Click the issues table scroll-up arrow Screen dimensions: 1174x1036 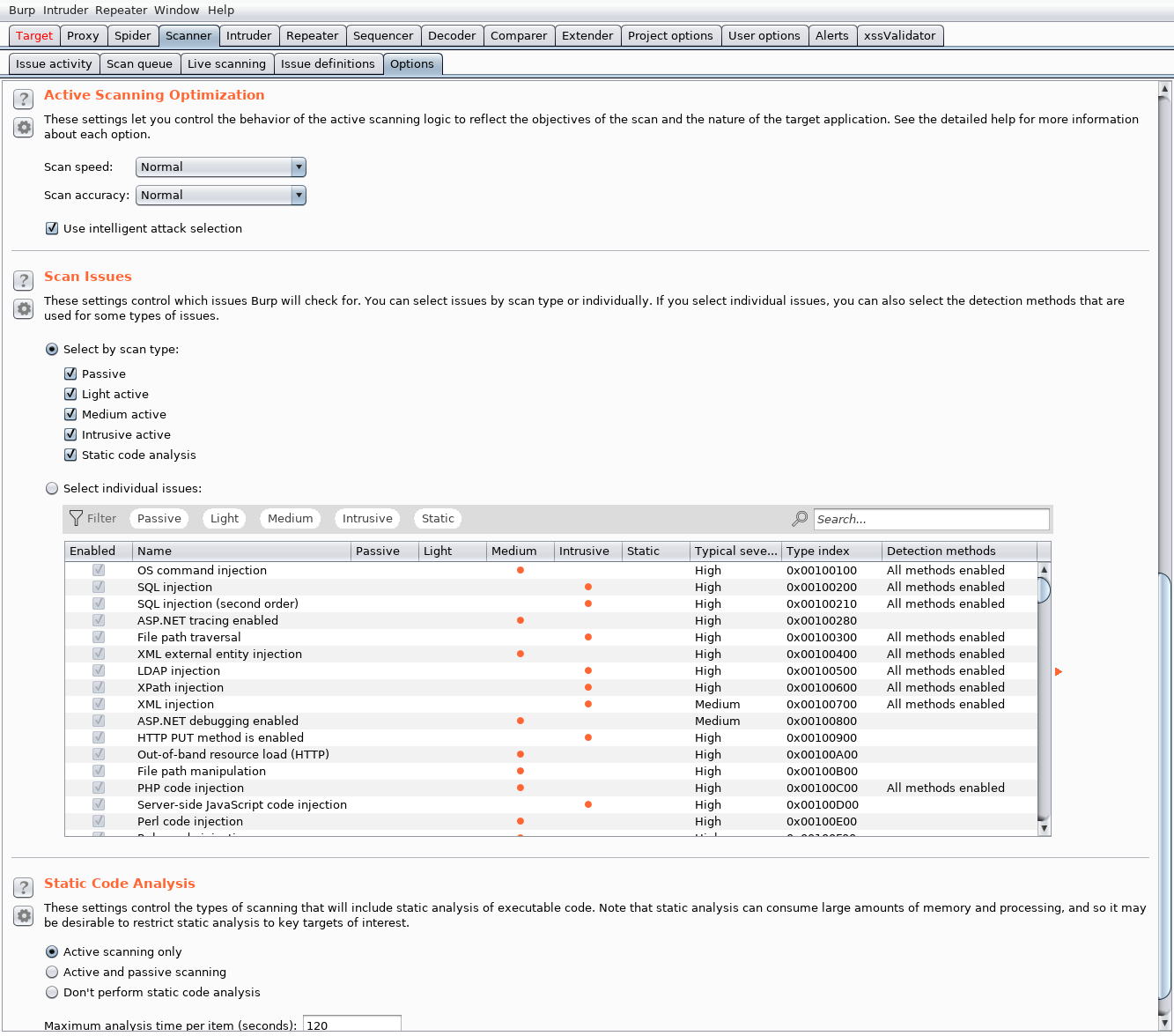pyautogui.click(x=1045, y=570)
